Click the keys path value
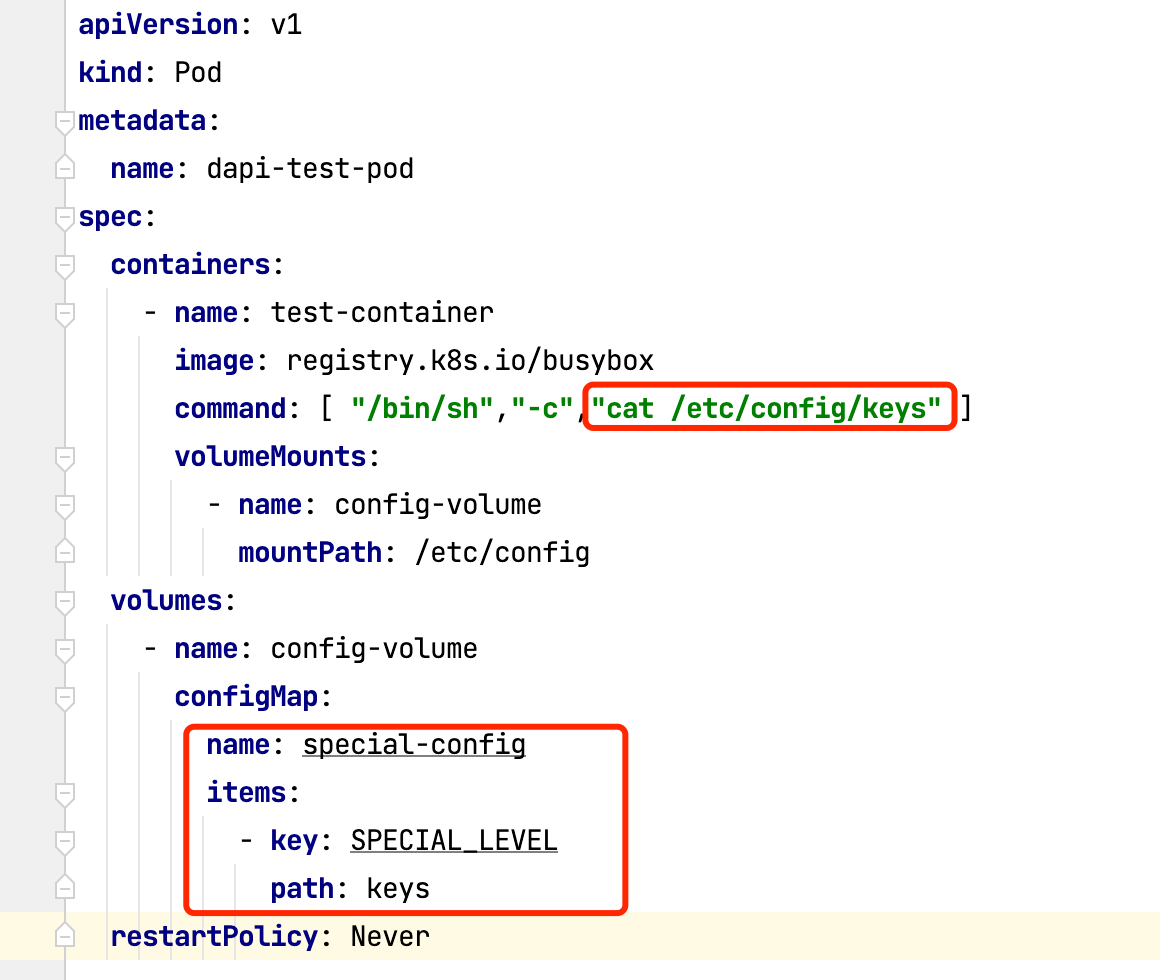The image size is (1160, 980). 398,889
